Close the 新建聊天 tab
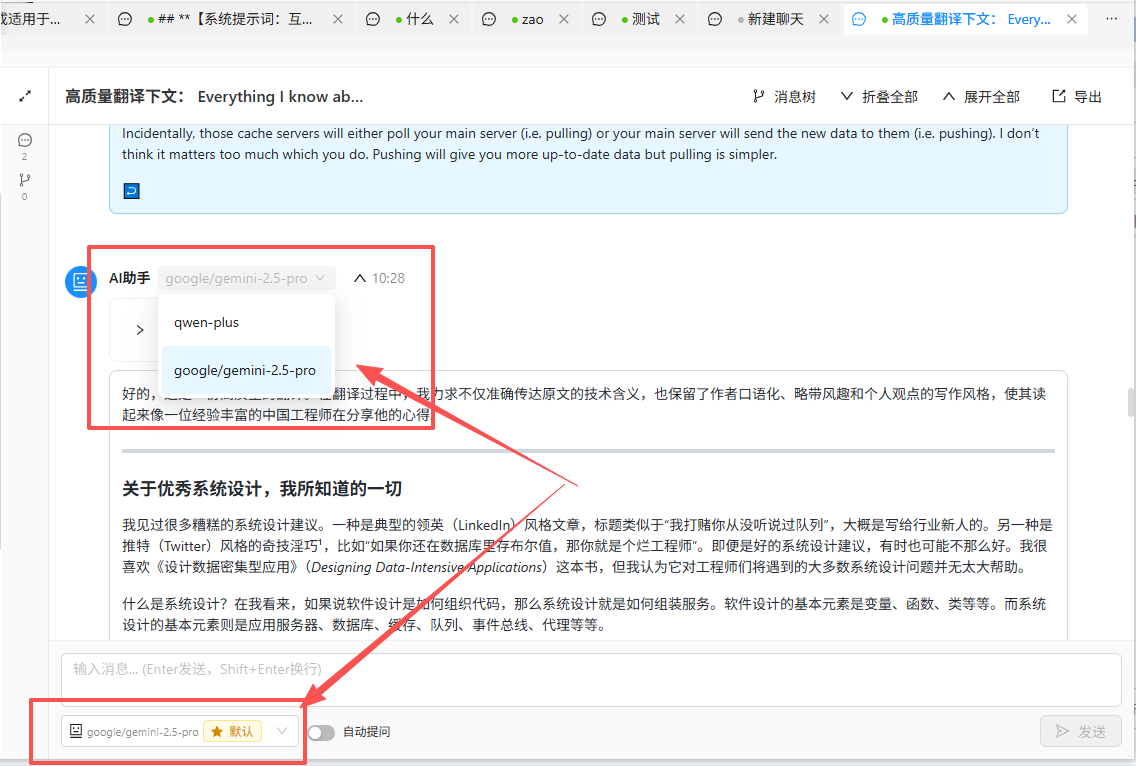This screenshot has height=766, width=1136. [824, 20]
